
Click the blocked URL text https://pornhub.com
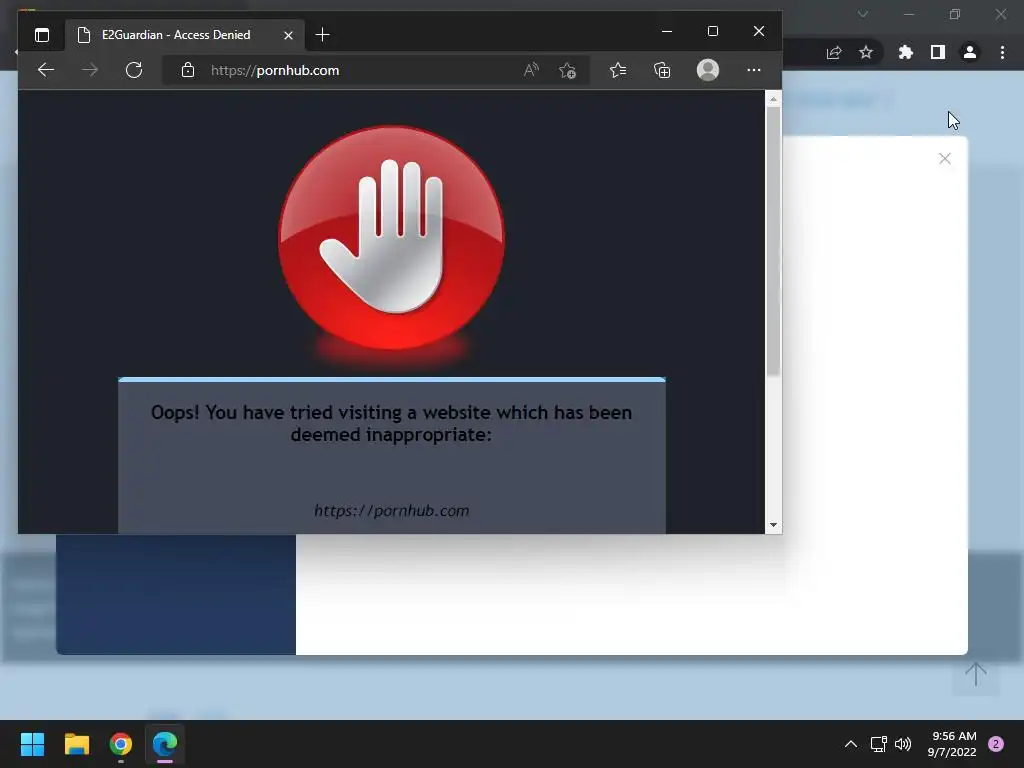click(x=392, y=511)
